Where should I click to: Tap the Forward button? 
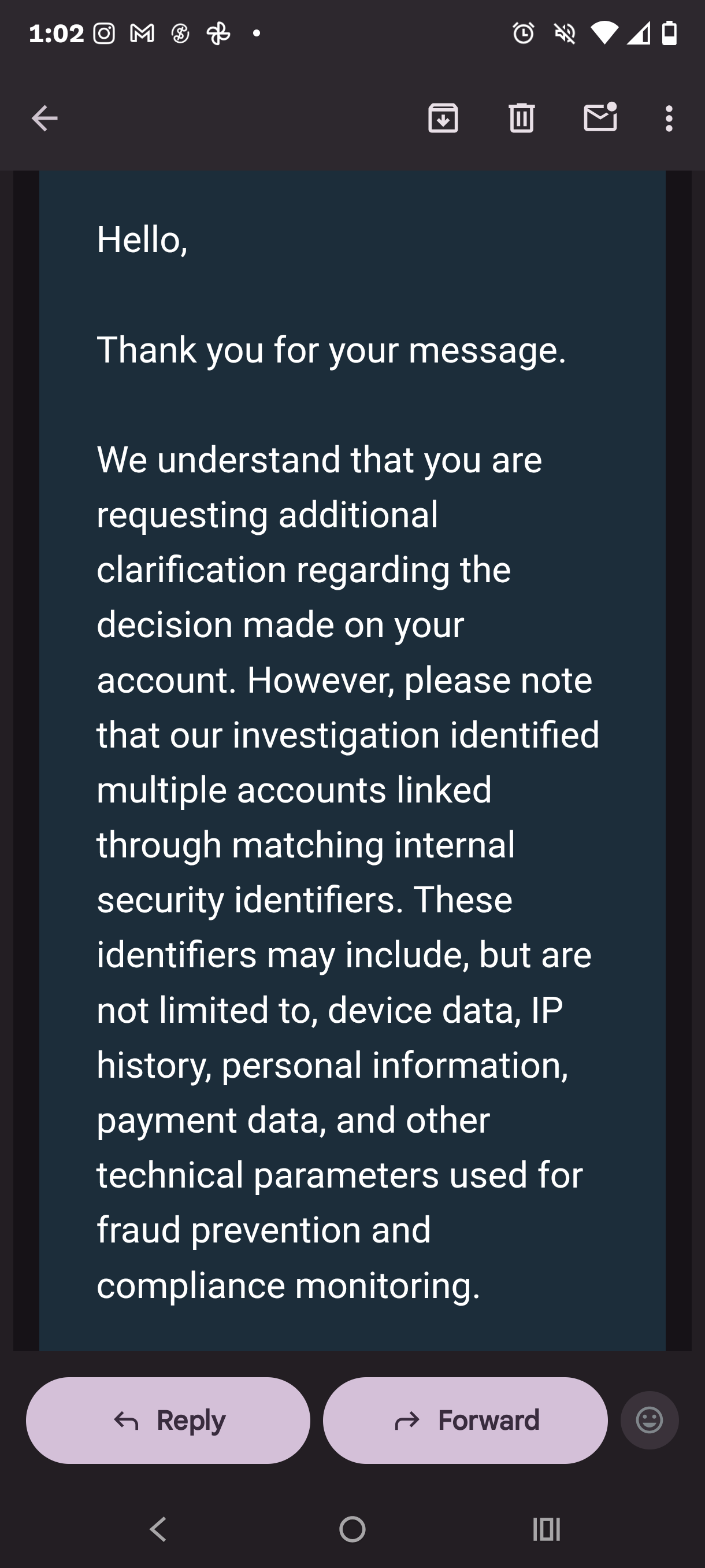(x=465, y=1420)
